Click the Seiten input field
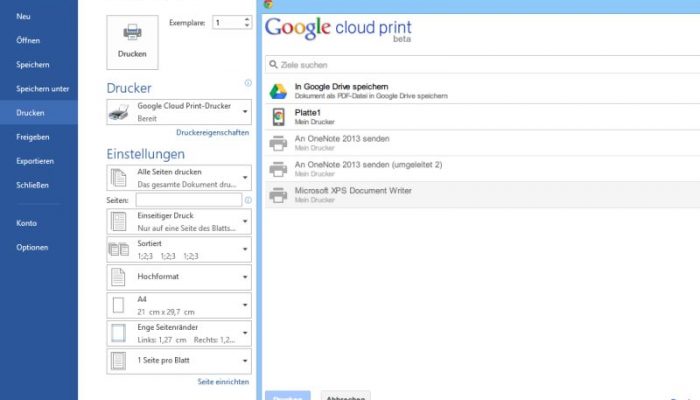Screen dimensions: 700x400 188,200
